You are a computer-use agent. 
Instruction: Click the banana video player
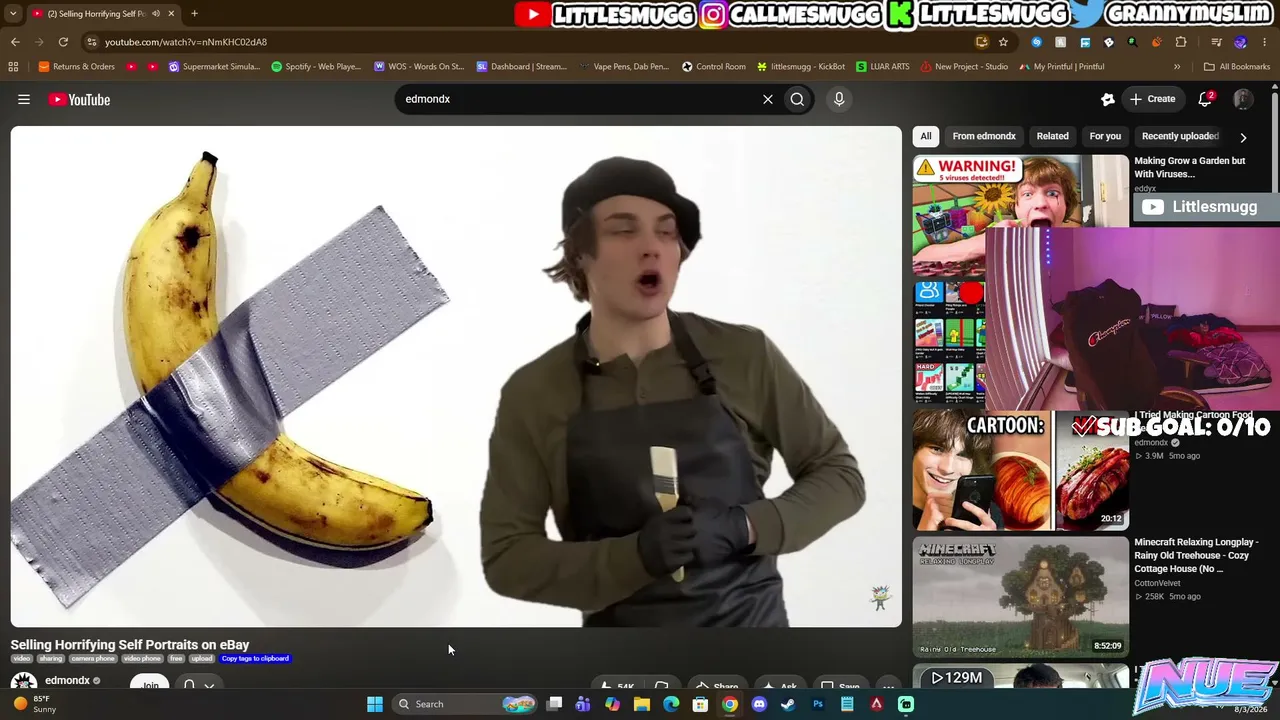coord(456,377)
